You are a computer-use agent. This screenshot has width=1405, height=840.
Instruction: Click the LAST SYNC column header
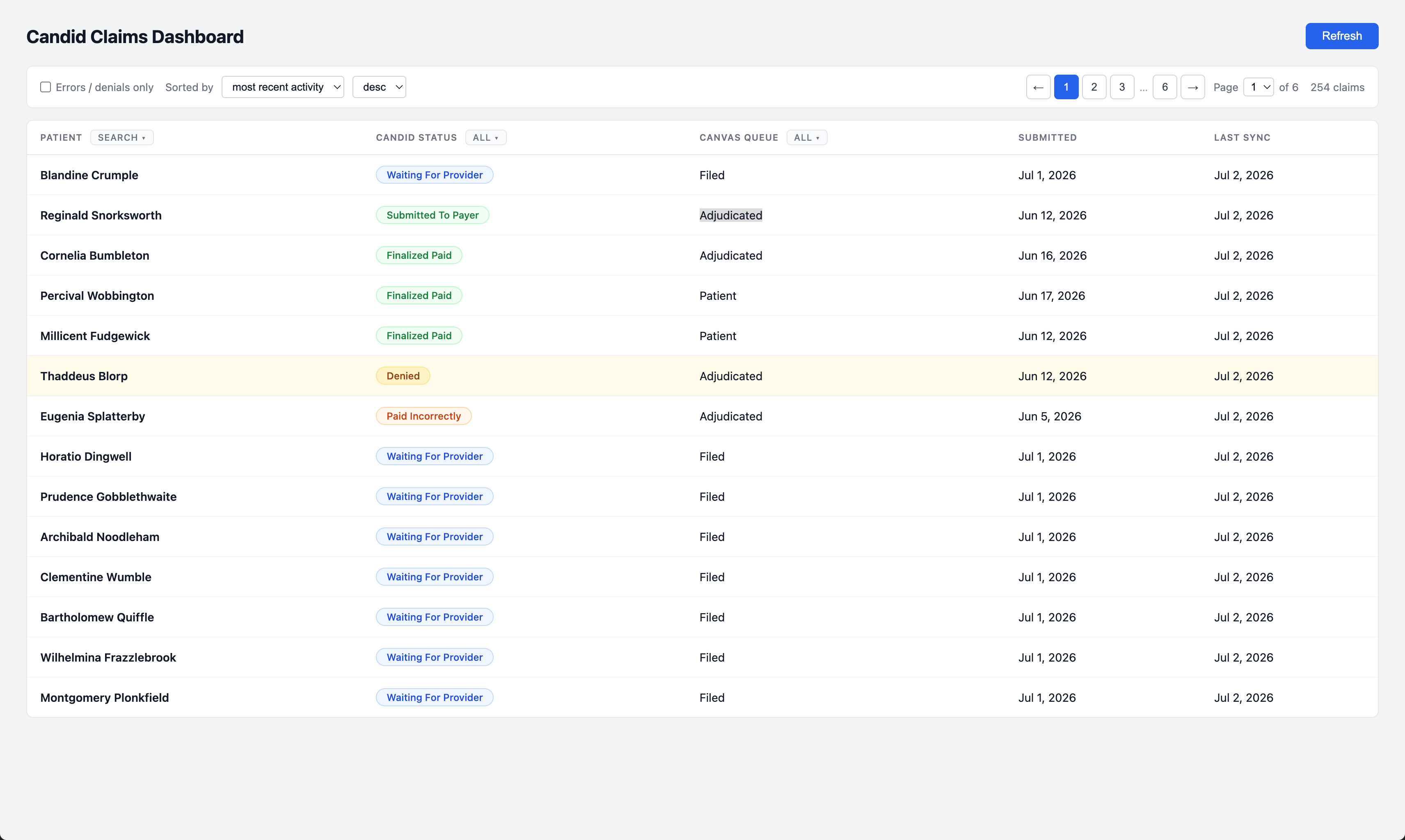[x=1242, y=137]
